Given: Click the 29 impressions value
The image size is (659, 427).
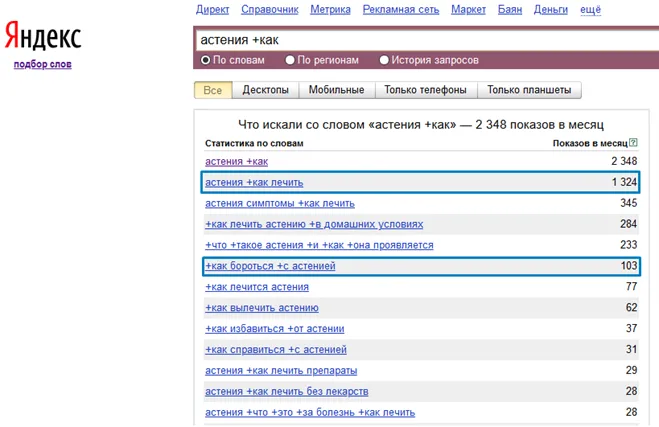Looking at the screenshot, I should click(x=632, y=370).
